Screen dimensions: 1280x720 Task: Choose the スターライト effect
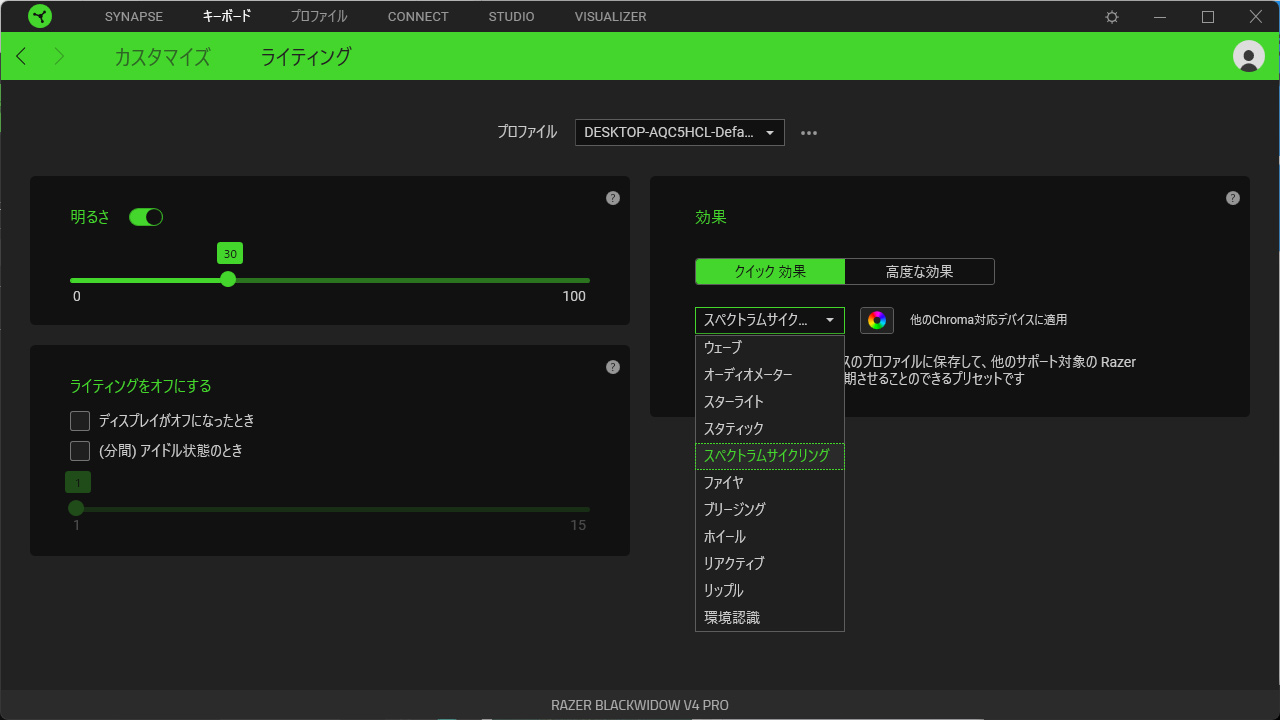tap(770, 402)
